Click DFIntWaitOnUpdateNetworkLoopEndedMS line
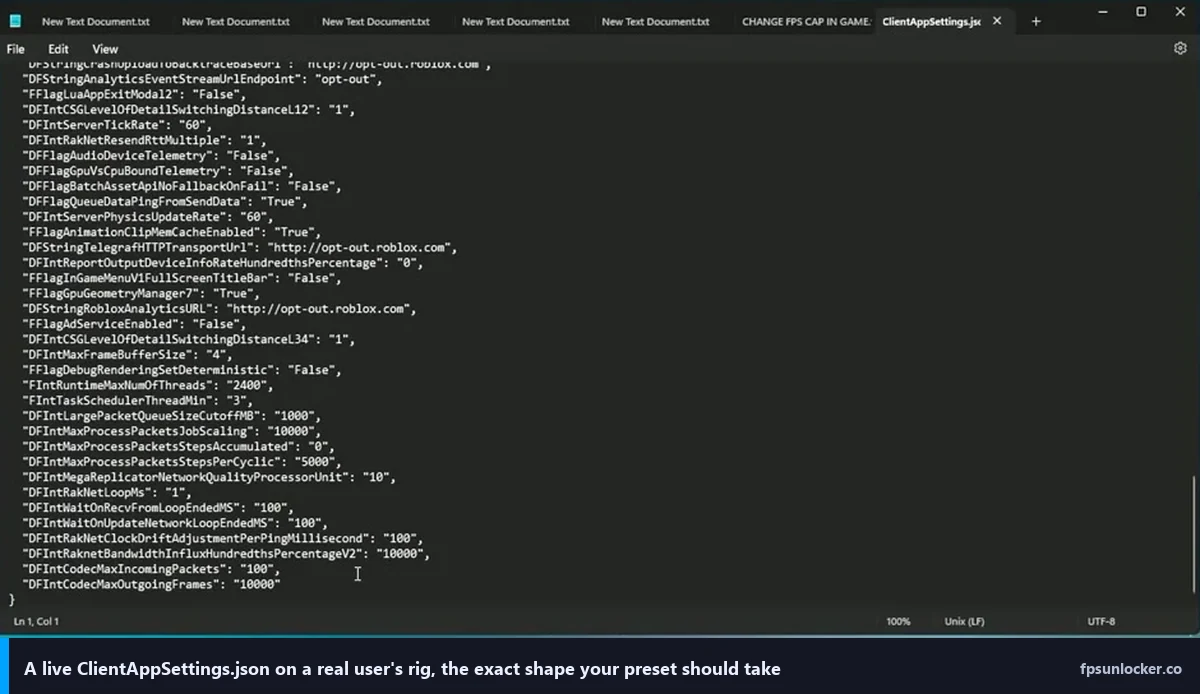This screenshot has height=694, width=1200. click(175, 523)
